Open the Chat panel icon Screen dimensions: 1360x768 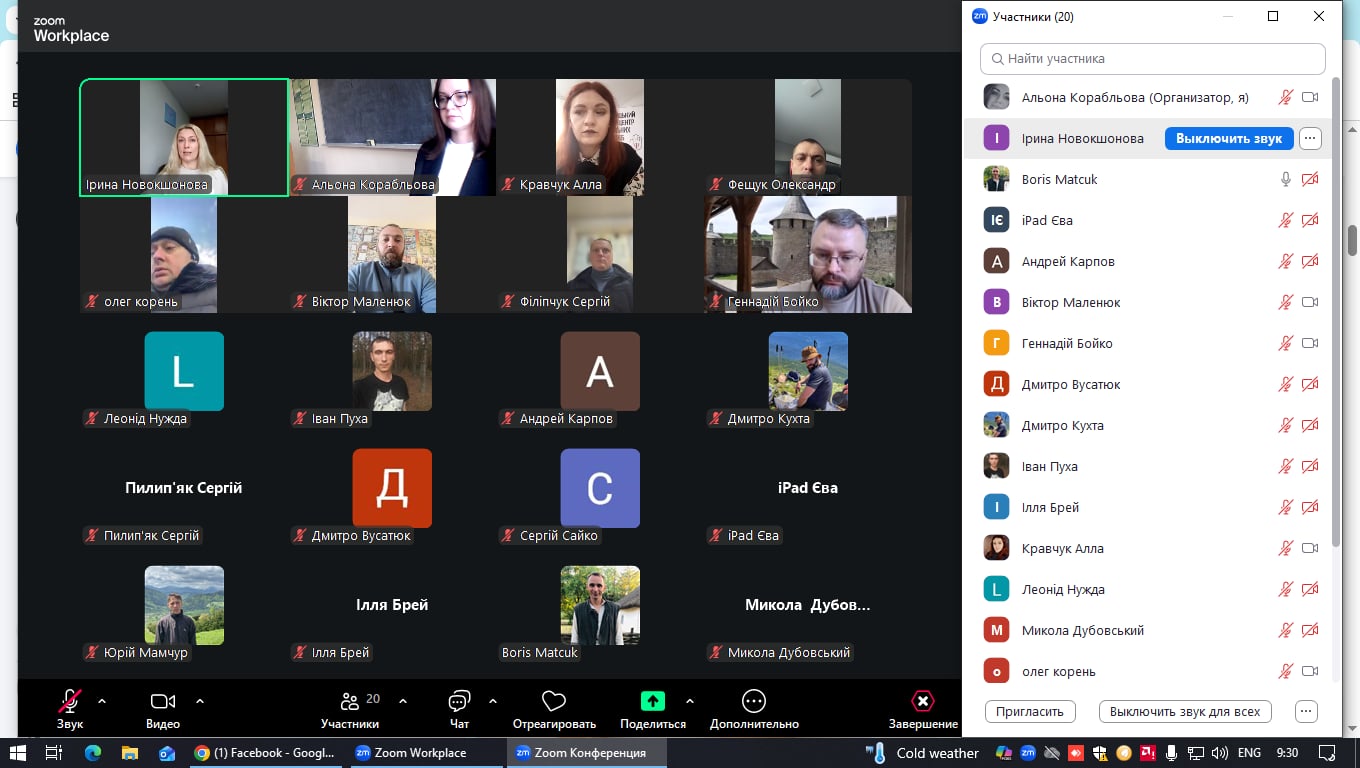coord(459,701)
